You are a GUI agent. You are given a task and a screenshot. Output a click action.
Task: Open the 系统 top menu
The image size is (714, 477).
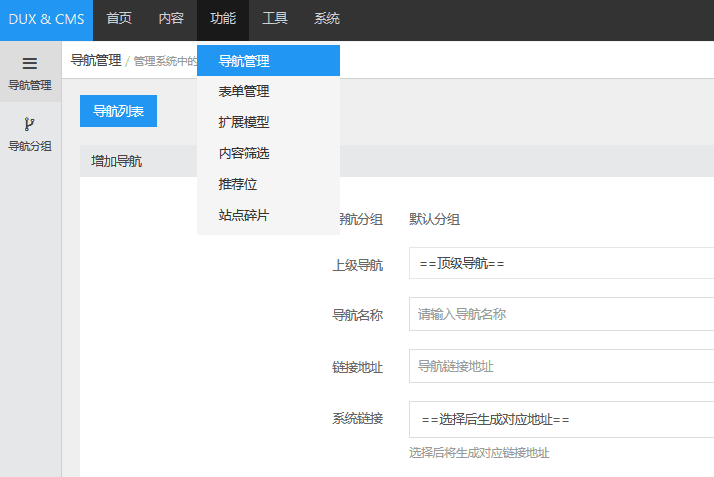(327, 19)
